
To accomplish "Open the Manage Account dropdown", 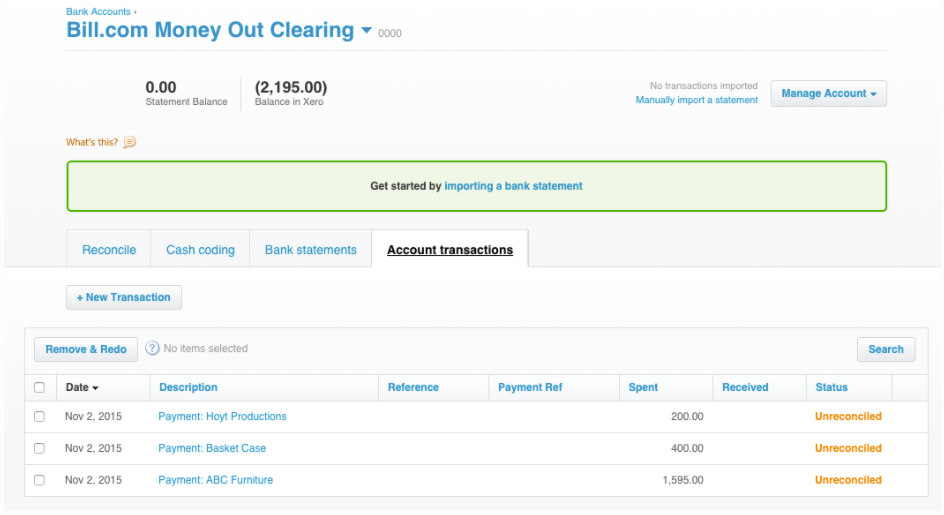I will point(828,93).
